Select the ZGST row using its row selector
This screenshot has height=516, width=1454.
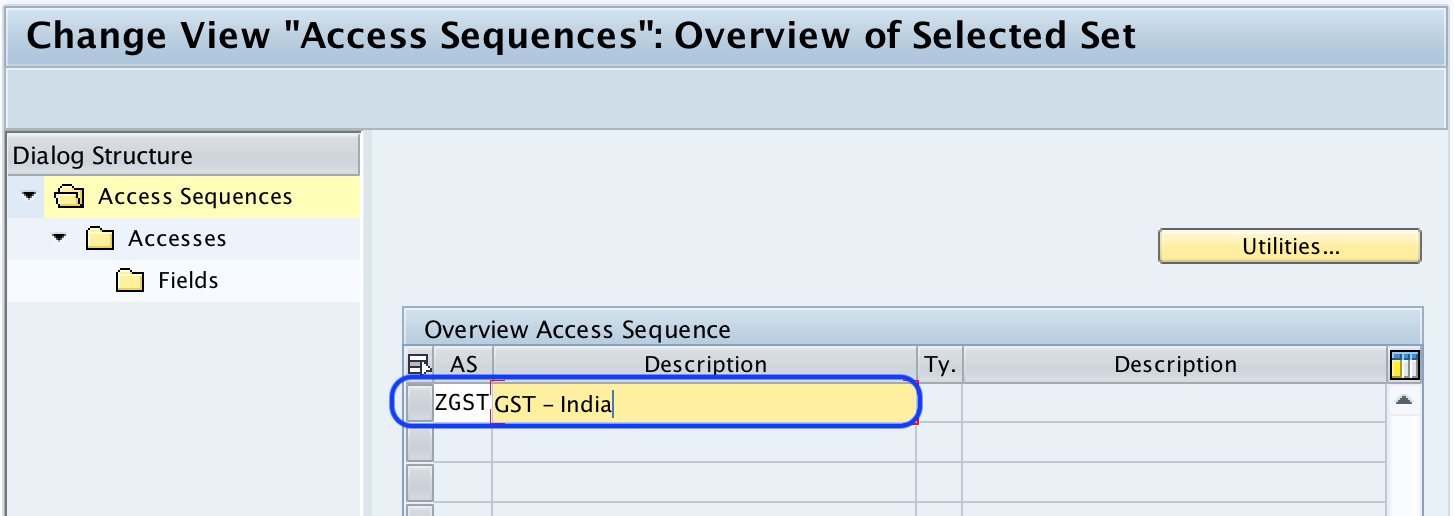pyautogui.click(x=420, y=403)
